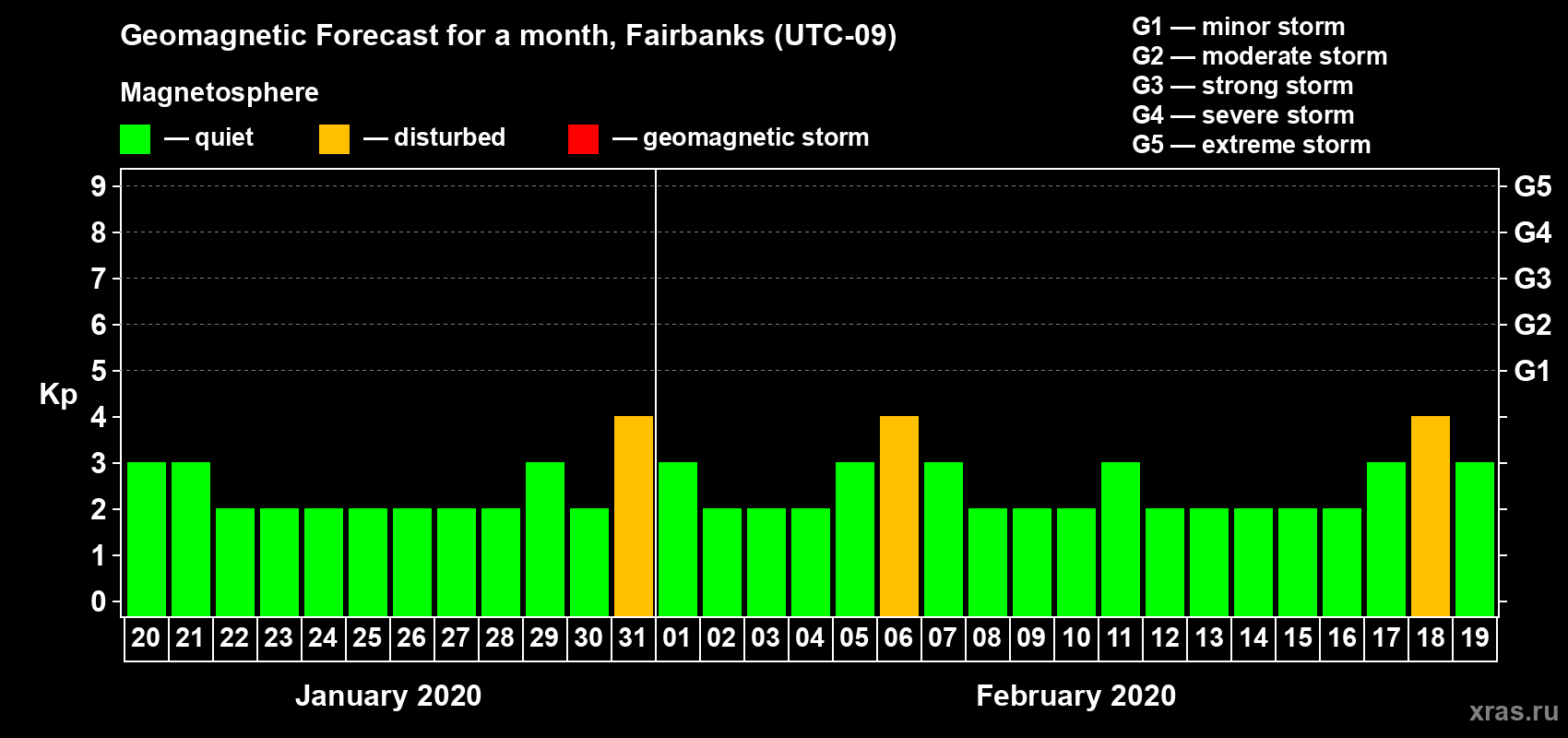Click the G3 label on right axis

tap(1533, 279)
